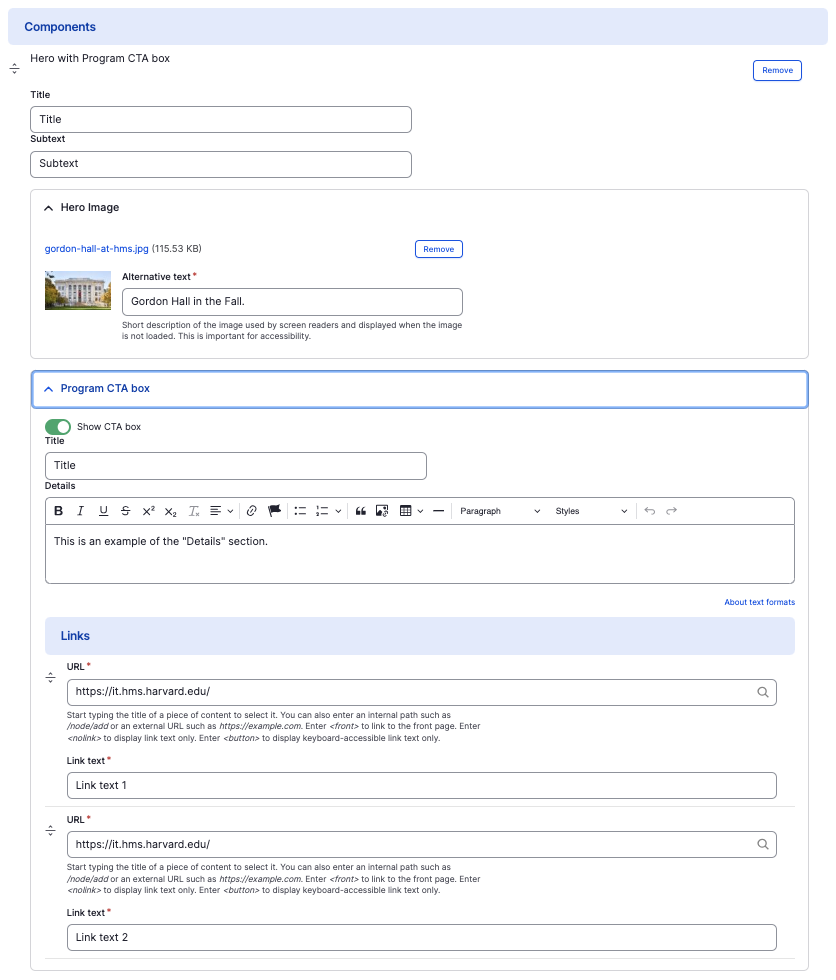This screenshot has height=980, width=836.
Task: Insert a horizontal line in editor
Action: click(x=438, y=511)
